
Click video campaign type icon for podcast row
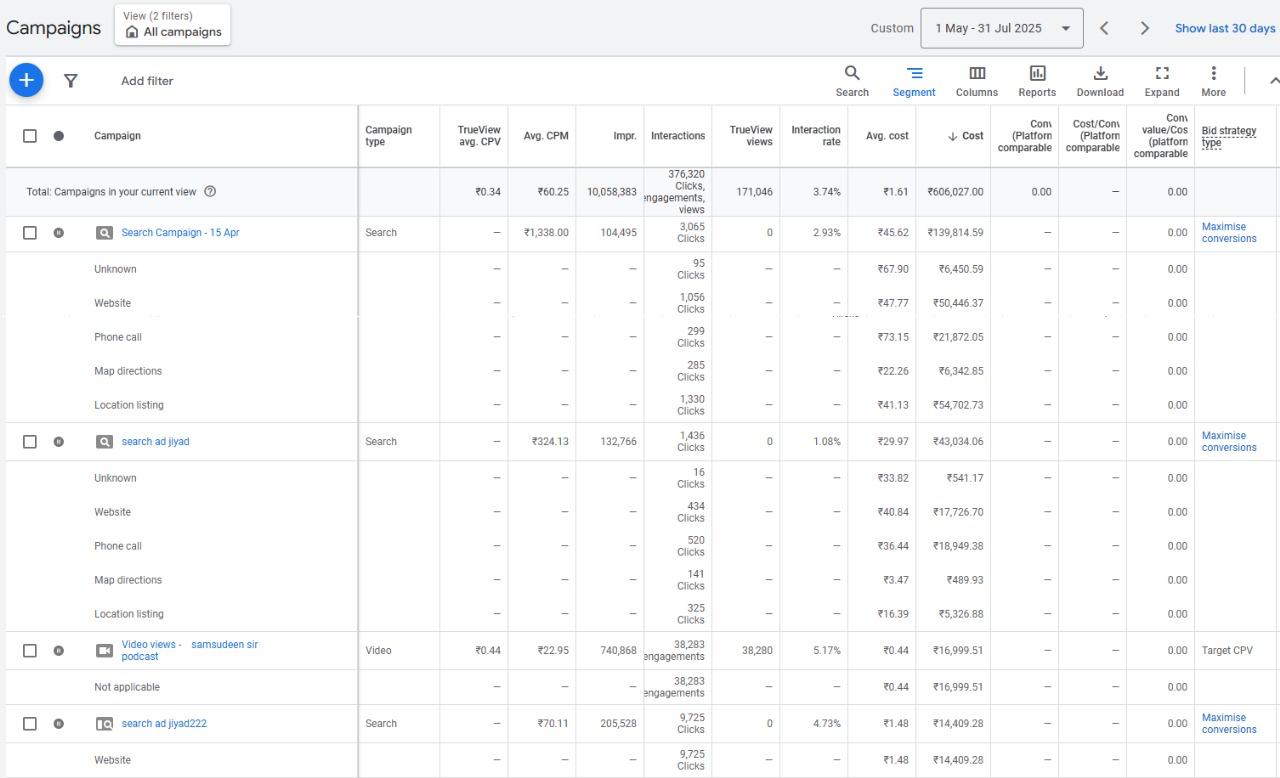point(104,651)
